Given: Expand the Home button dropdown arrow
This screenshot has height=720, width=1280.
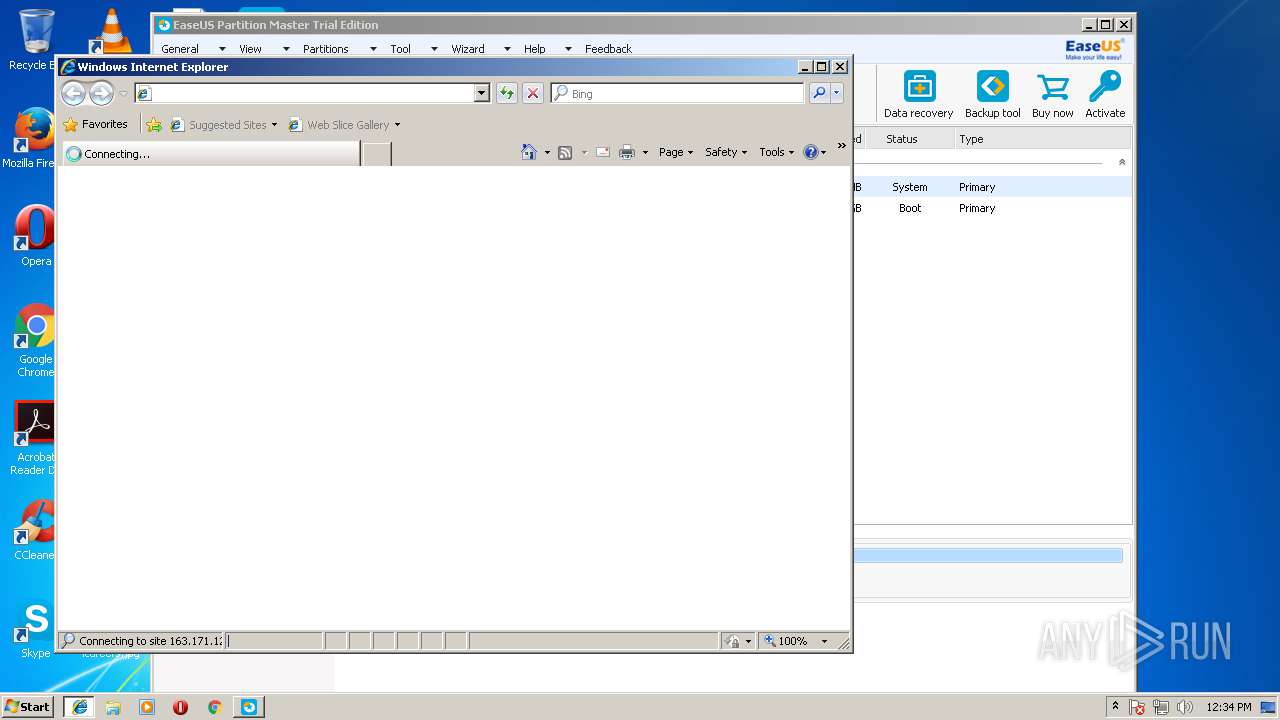Looking at the screenshot, I should point(547,152).
